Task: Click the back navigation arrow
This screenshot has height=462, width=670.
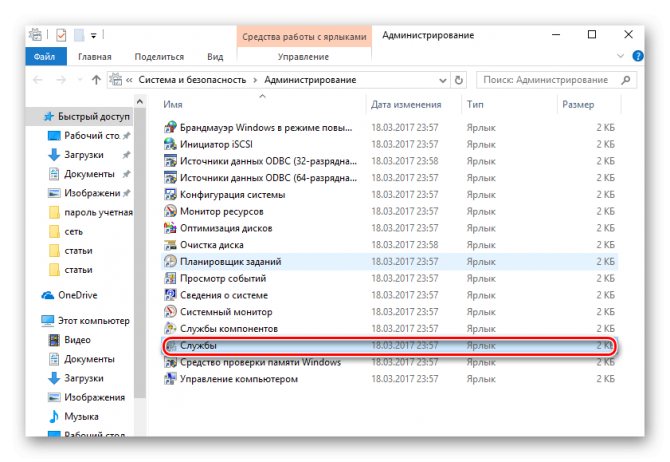Action: click(x=38, y=80)
